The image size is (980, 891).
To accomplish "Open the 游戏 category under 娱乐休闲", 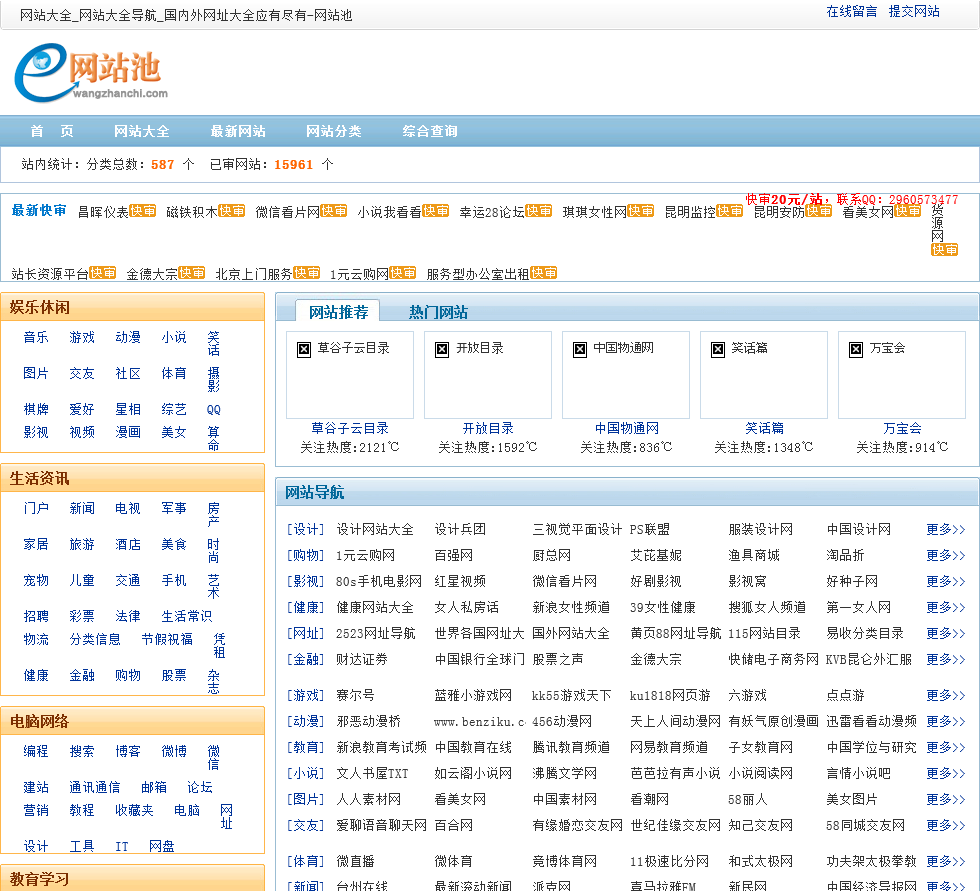I will pyautogui.click(x=82, y=337).
